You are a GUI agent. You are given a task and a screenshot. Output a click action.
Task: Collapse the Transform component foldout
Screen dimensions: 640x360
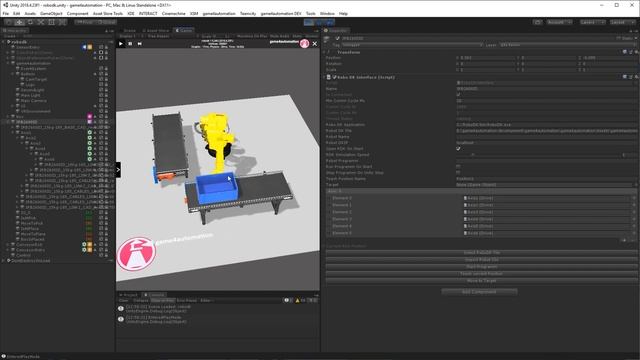(324, 52)
